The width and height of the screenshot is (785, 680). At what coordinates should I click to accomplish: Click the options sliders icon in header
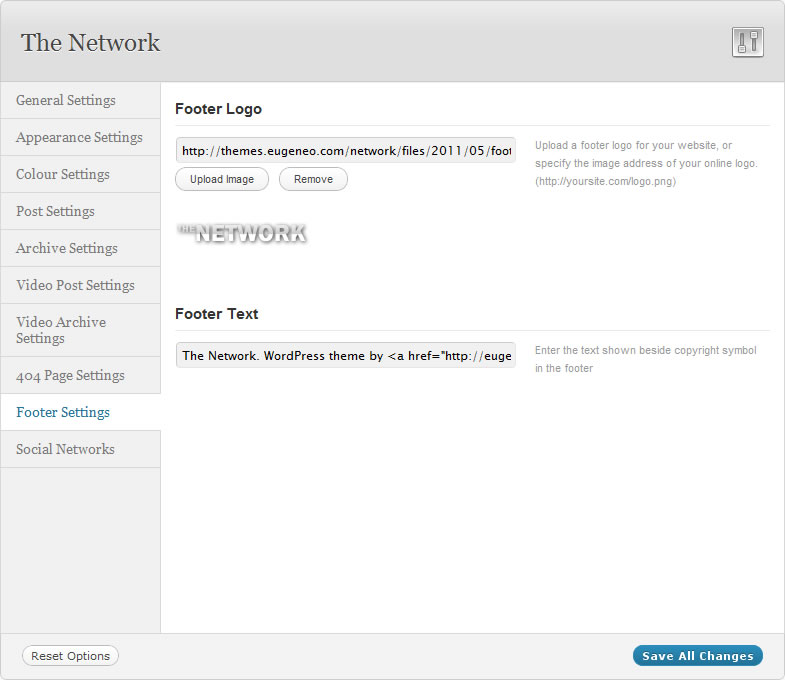click(747, 42)
